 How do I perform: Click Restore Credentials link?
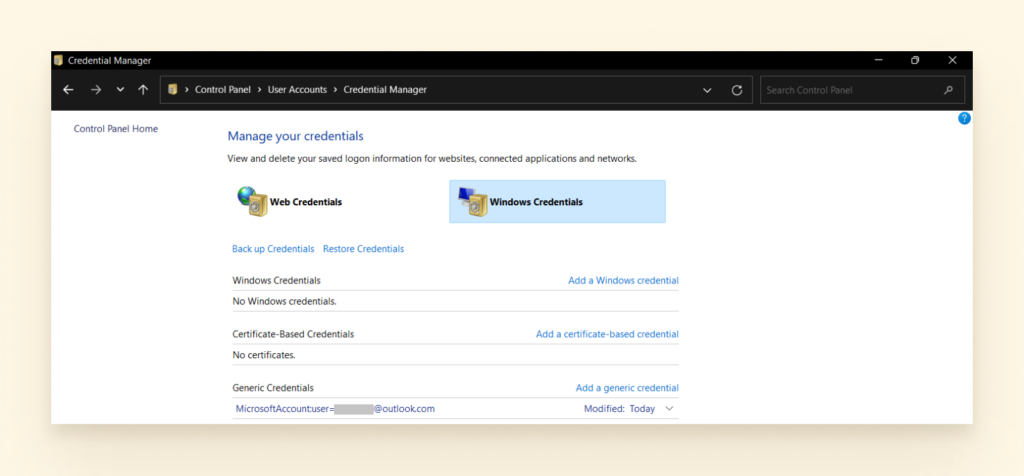click(x=363, y=249)
